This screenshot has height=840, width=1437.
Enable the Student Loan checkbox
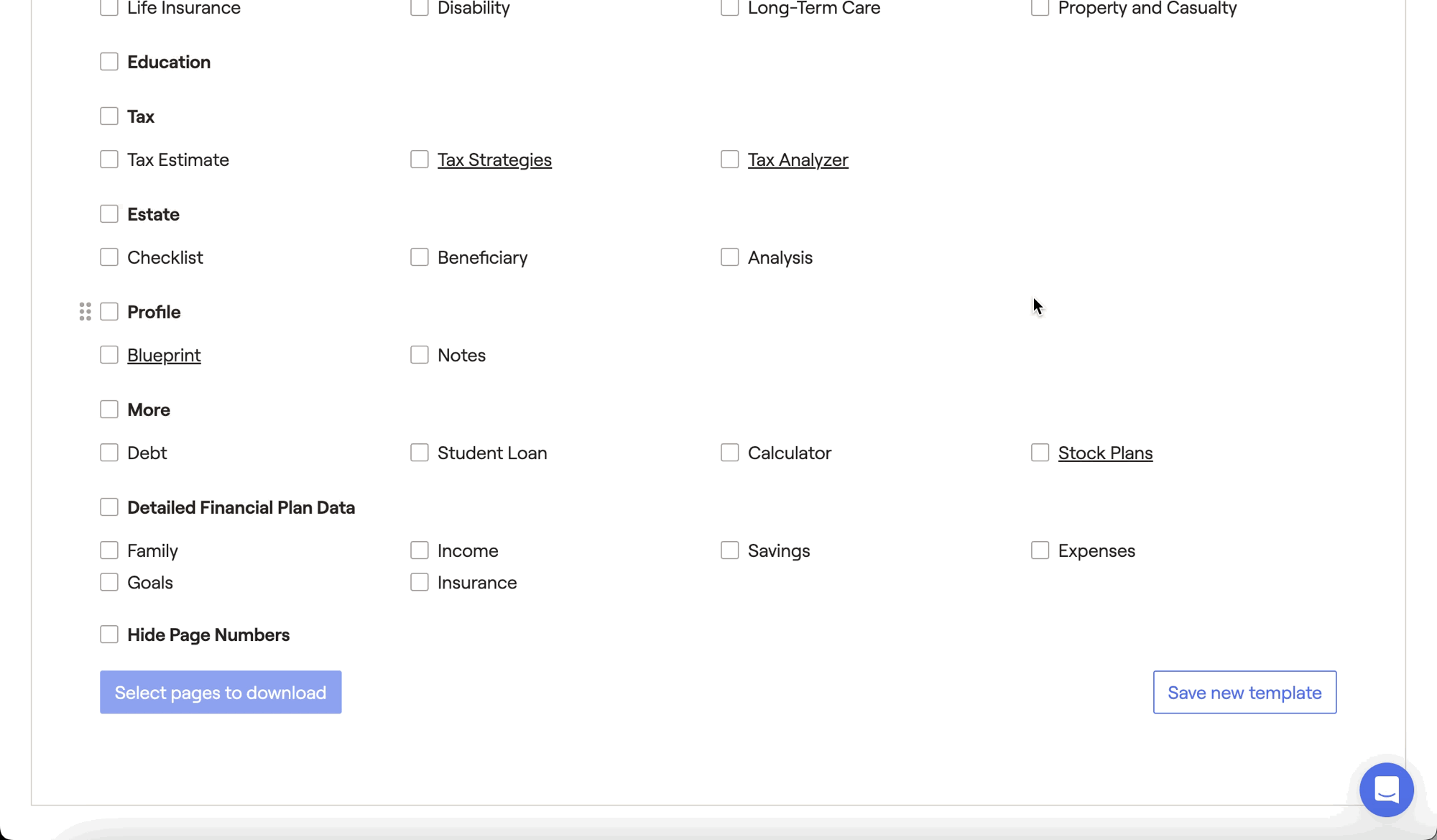[420, 453]
